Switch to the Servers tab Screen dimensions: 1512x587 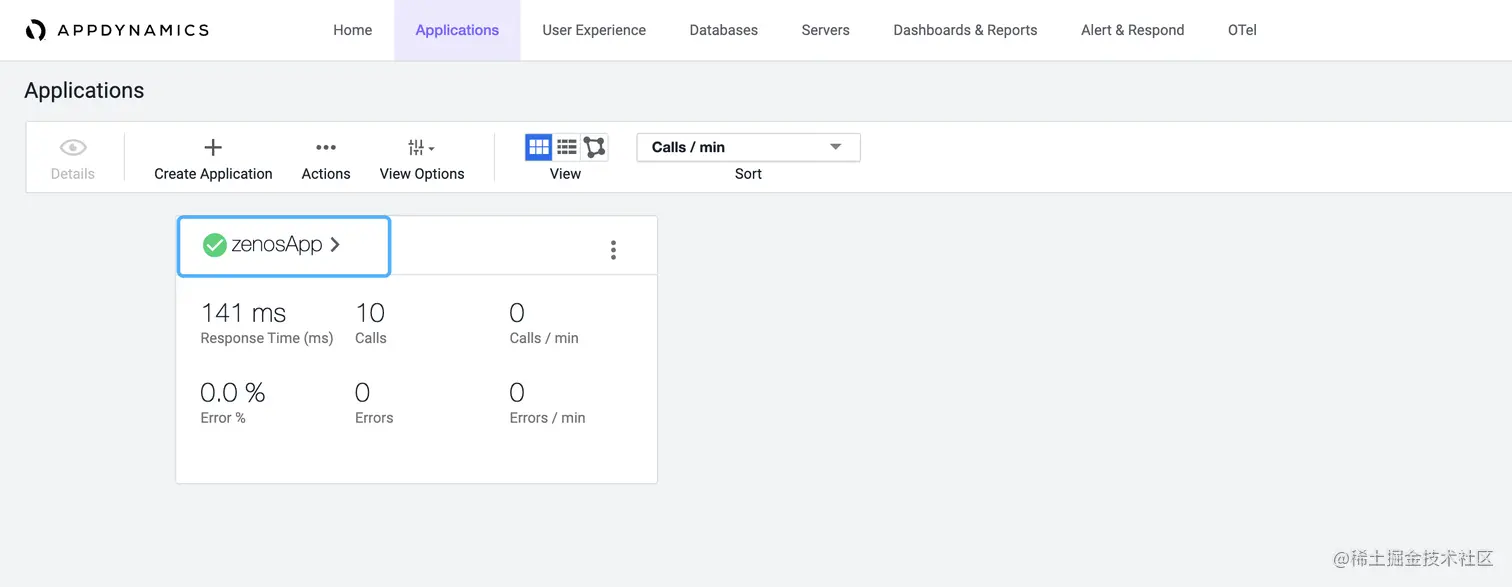click(x=825, y=30)
